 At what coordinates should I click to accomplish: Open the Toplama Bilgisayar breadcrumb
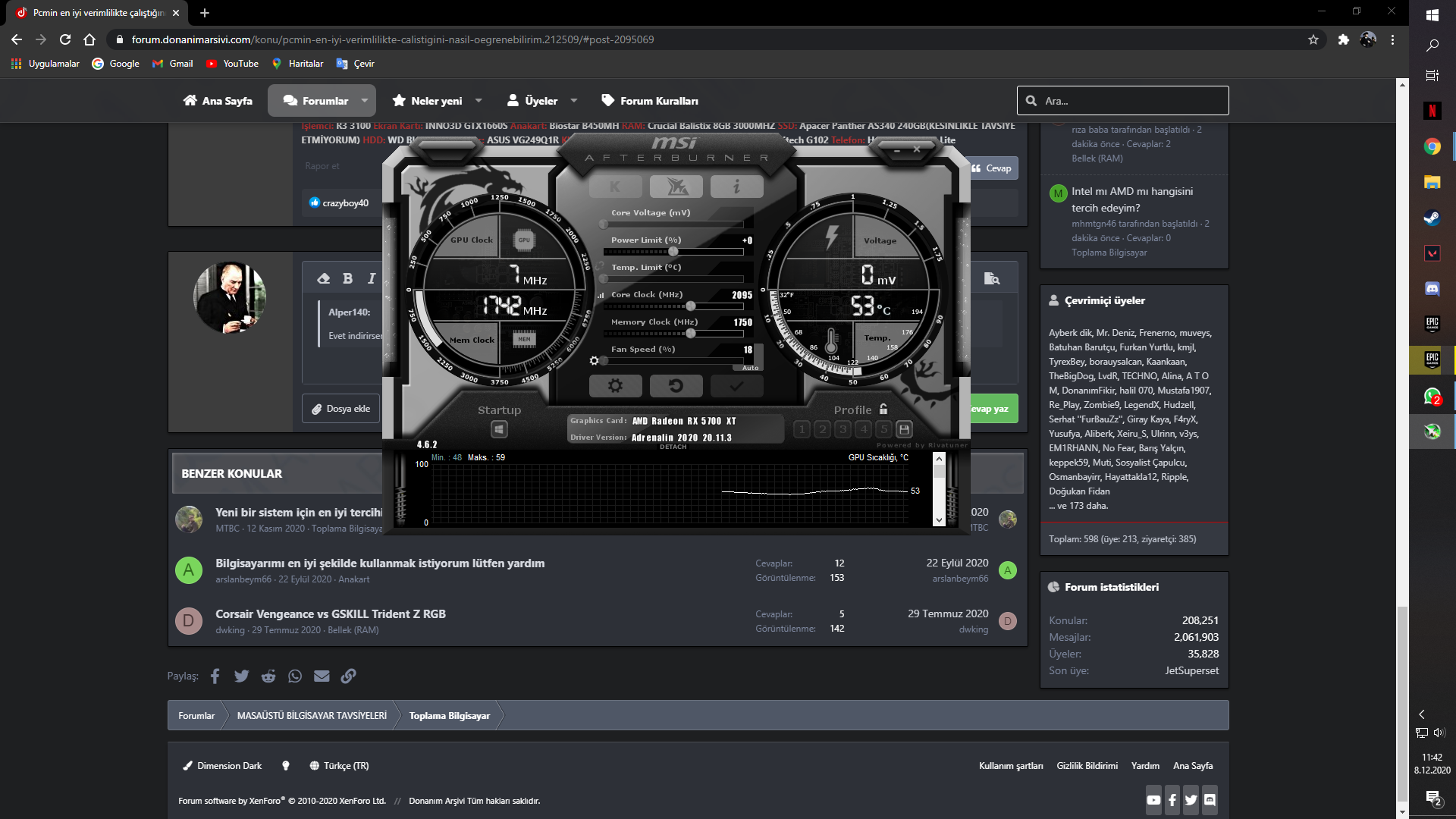[x=450, y=716]
